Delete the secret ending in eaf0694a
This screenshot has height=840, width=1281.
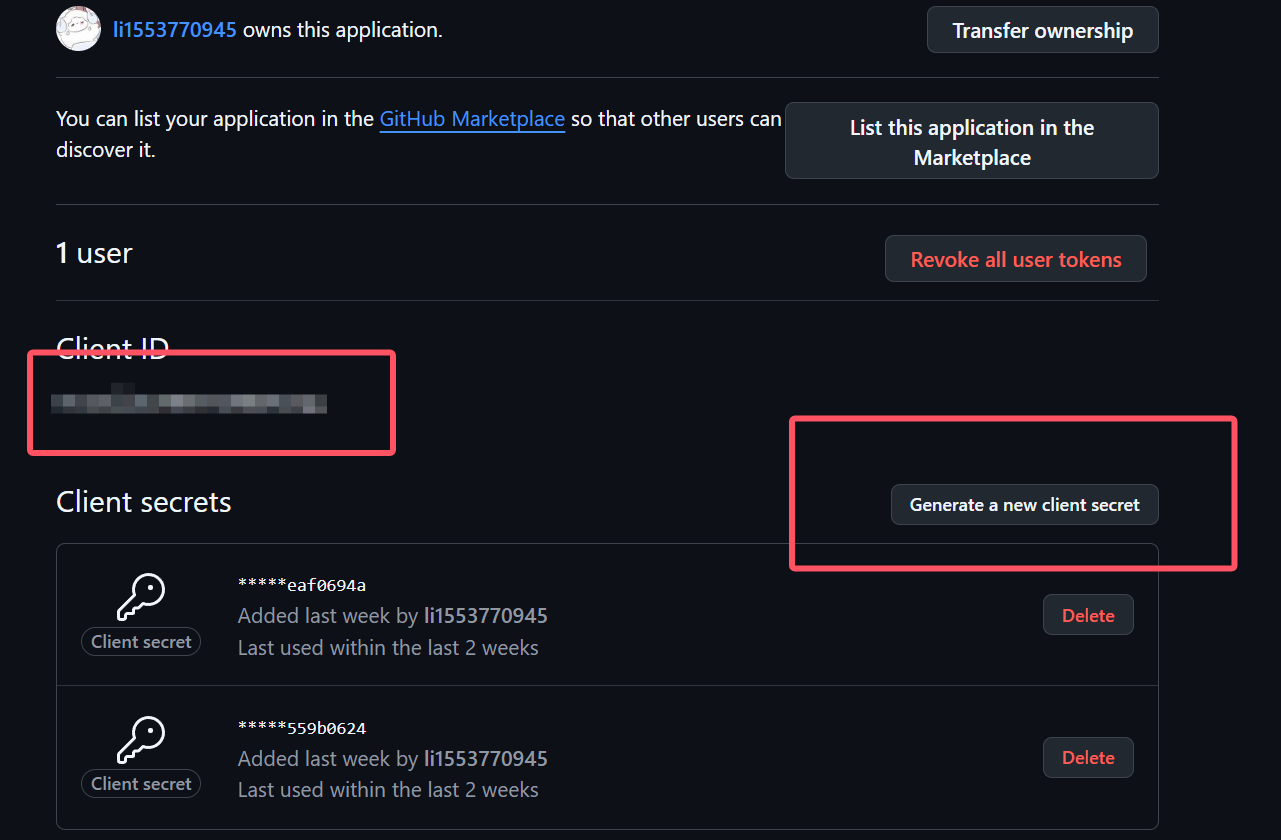click(x=1088, y=615)
